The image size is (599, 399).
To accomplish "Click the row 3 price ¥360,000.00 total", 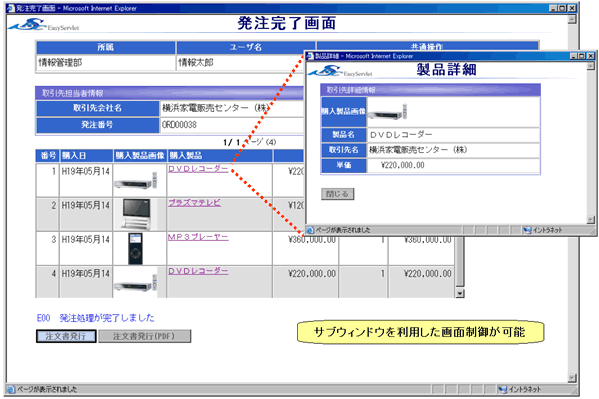I will tap(428, 240).
